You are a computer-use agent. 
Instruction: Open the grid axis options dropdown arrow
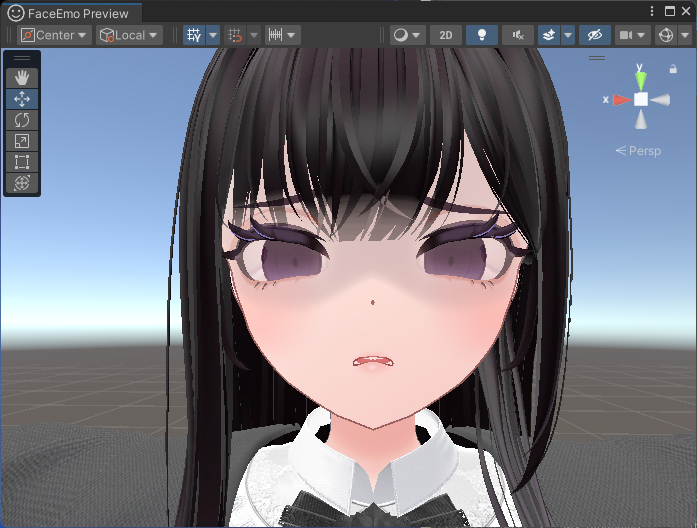(213, 35)
